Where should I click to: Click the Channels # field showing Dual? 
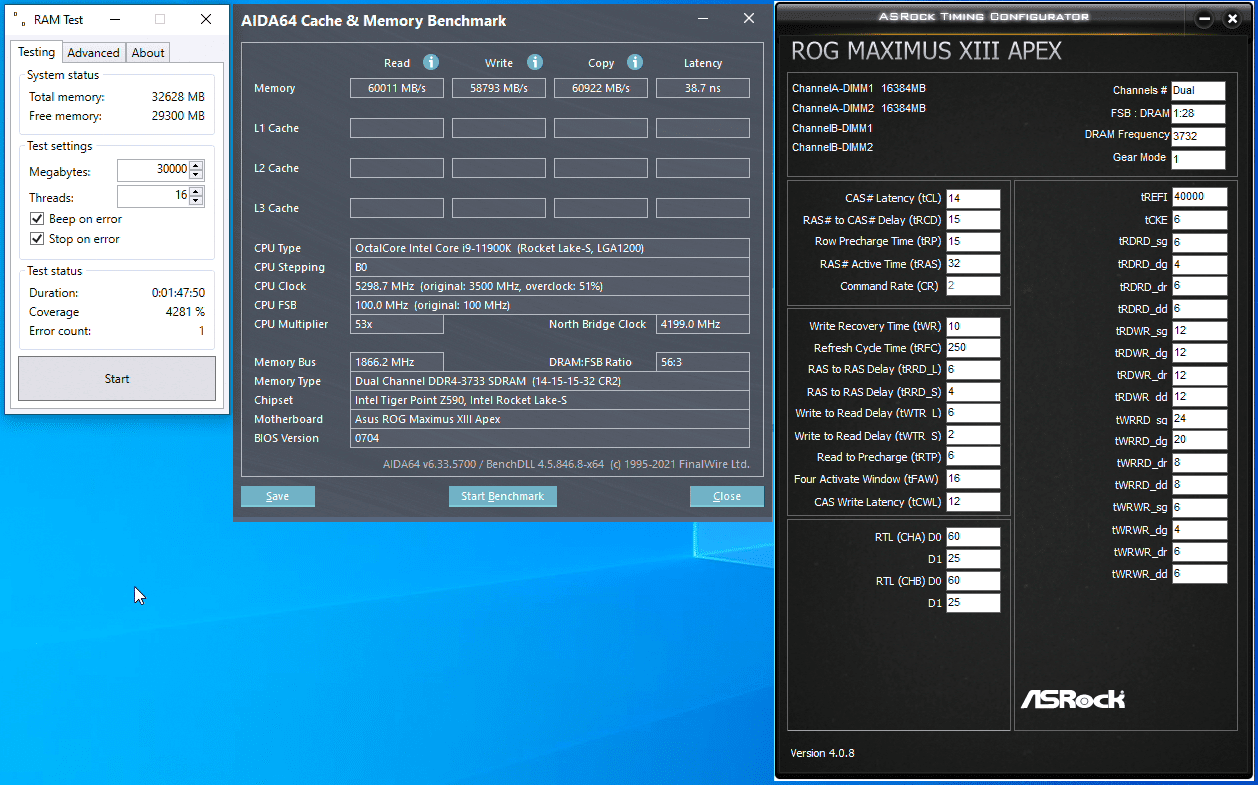[1198, 91]
